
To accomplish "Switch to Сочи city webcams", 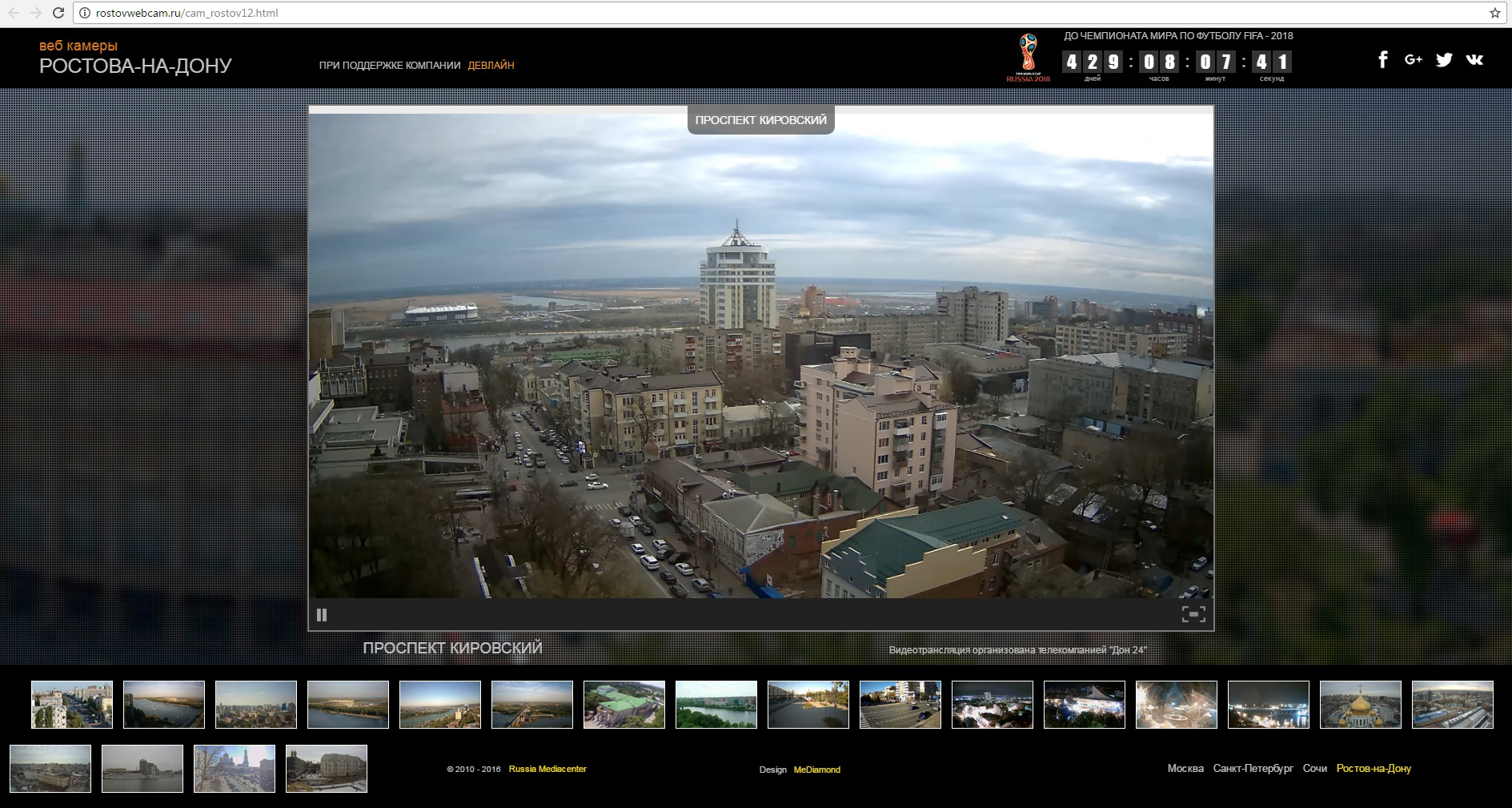I will point(1314,769).
